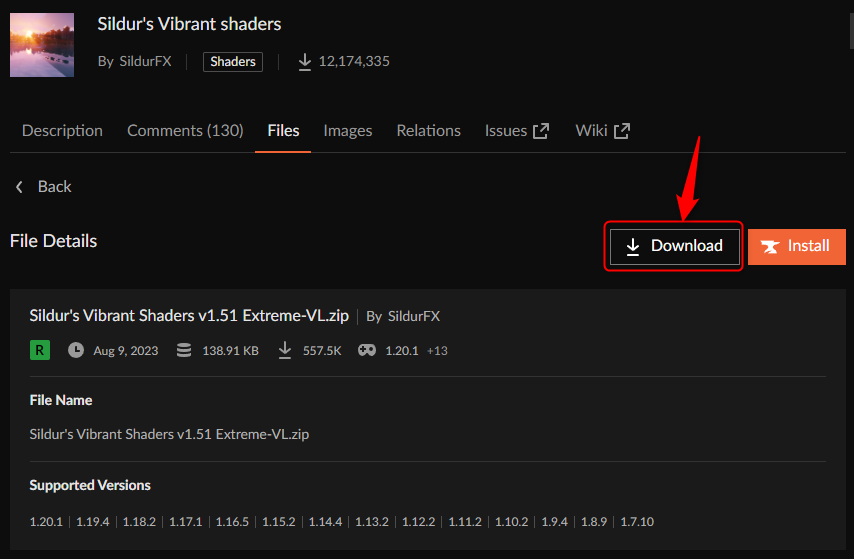Click the total downloads arrow icon in the header

click(305, 62)
